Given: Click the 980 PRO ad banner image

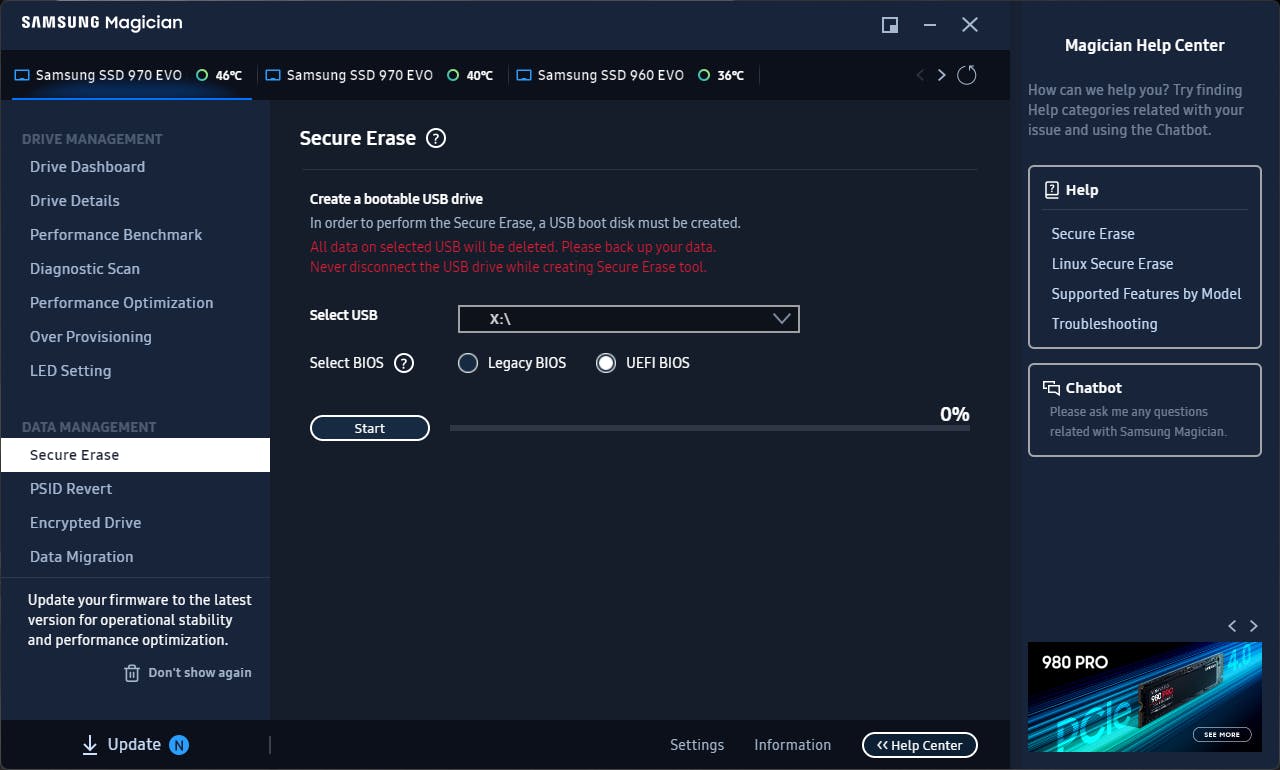Looking at the screenshot, I should (x=1145, y=697).
